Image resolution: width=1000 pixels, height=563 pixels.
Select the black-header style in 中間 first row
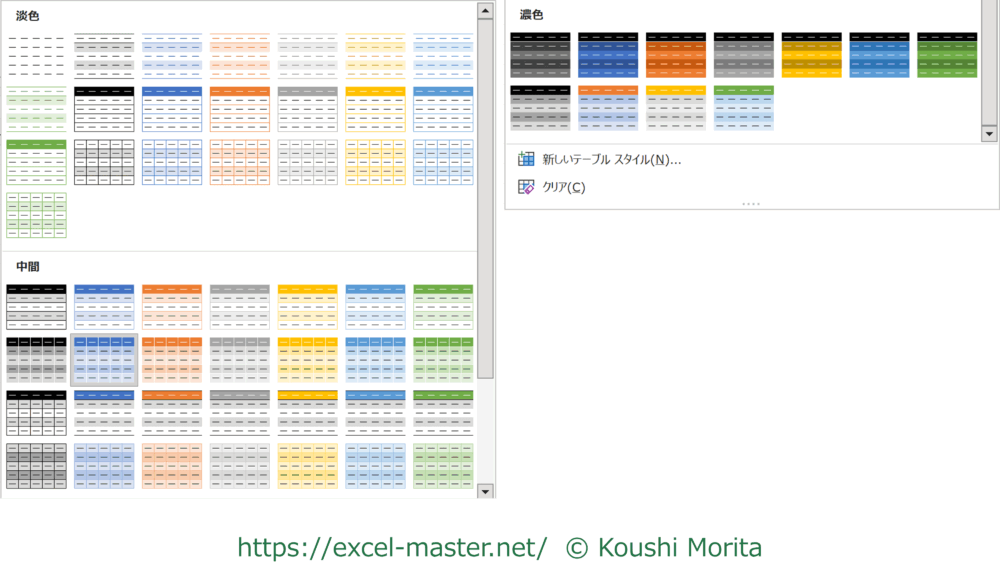click(36, 307)
